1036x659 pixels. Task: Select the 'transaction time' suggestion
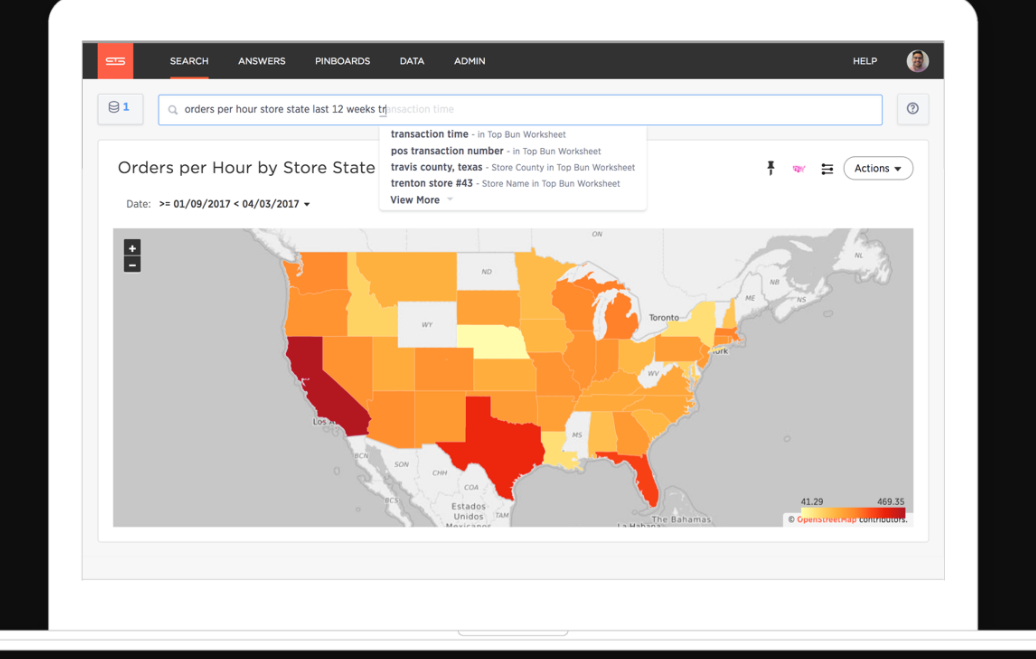point(430,134)
